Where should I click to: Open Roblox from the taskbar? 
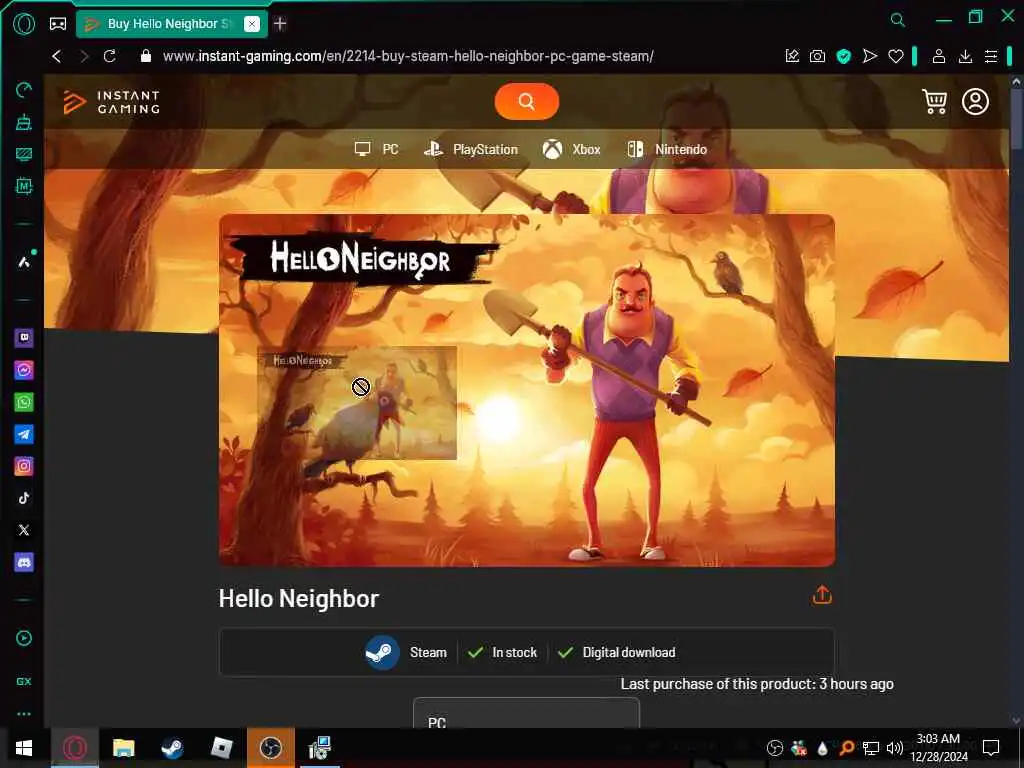click(222, 748)
